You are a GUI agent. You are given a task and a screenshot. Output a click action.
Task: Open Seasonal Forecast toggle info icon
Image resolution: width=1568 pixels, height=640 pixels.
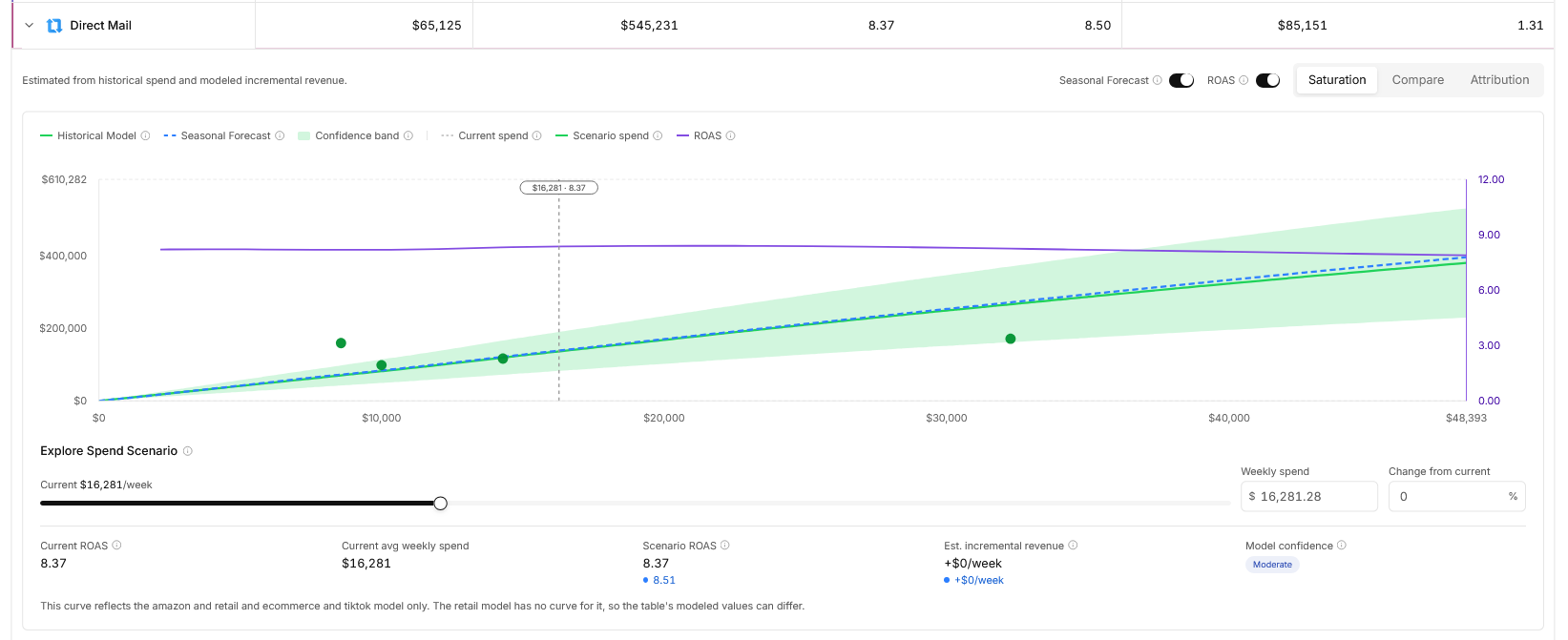coord(1158,80)
